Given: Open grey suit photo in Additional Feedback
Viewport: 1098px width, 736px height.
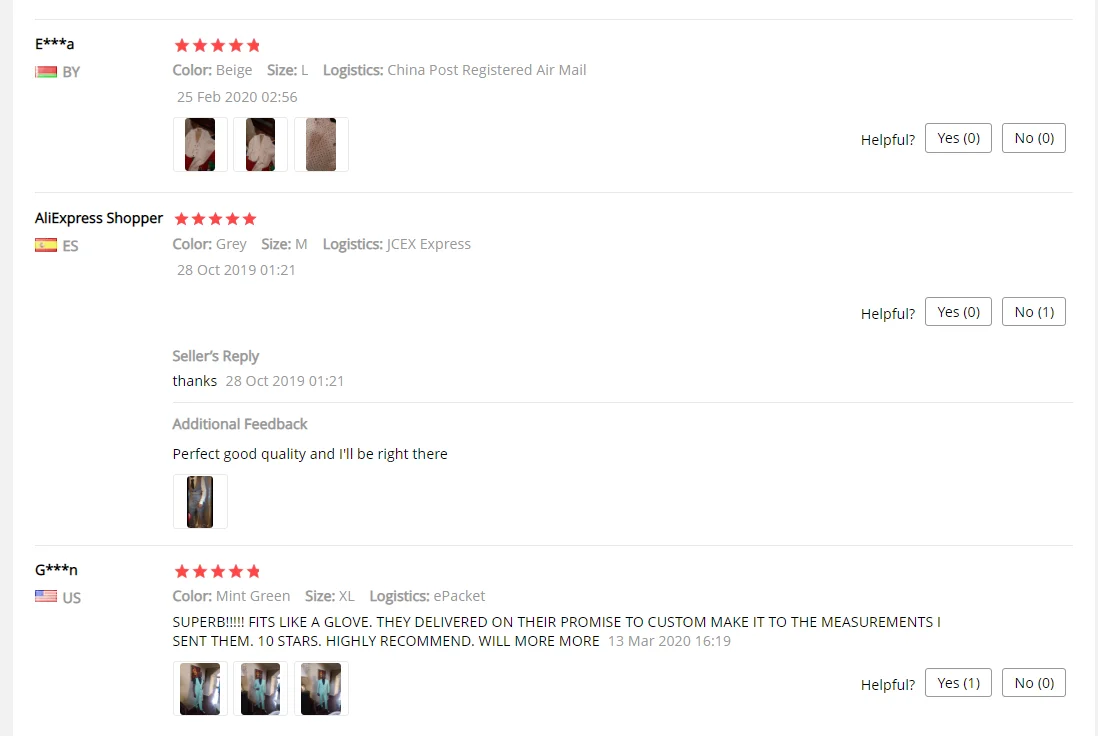Looking at the screenshot, I should (200, 501).
